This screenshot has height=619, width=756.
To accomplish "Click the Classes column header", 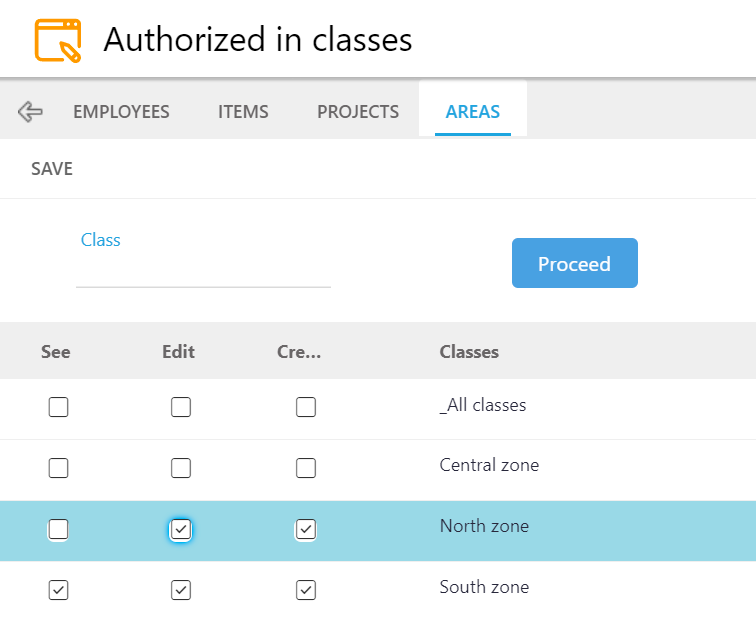I will (469, 351).
